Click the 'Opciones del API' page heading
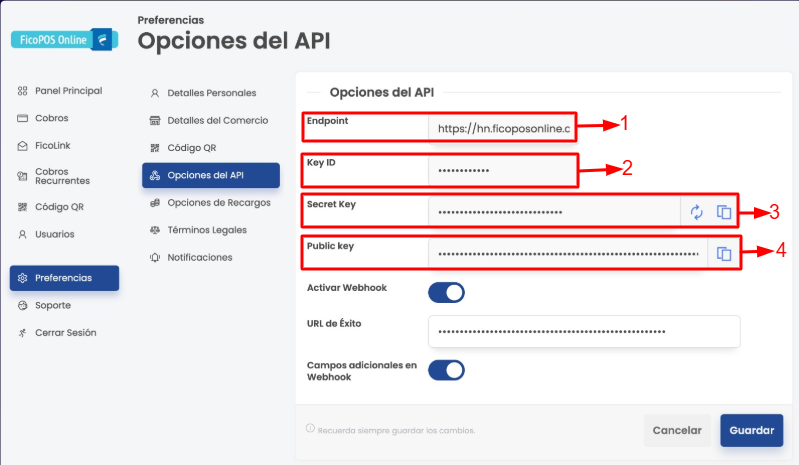Image resolution: width=799 pixels, height=465 pixels. point(234,41)
